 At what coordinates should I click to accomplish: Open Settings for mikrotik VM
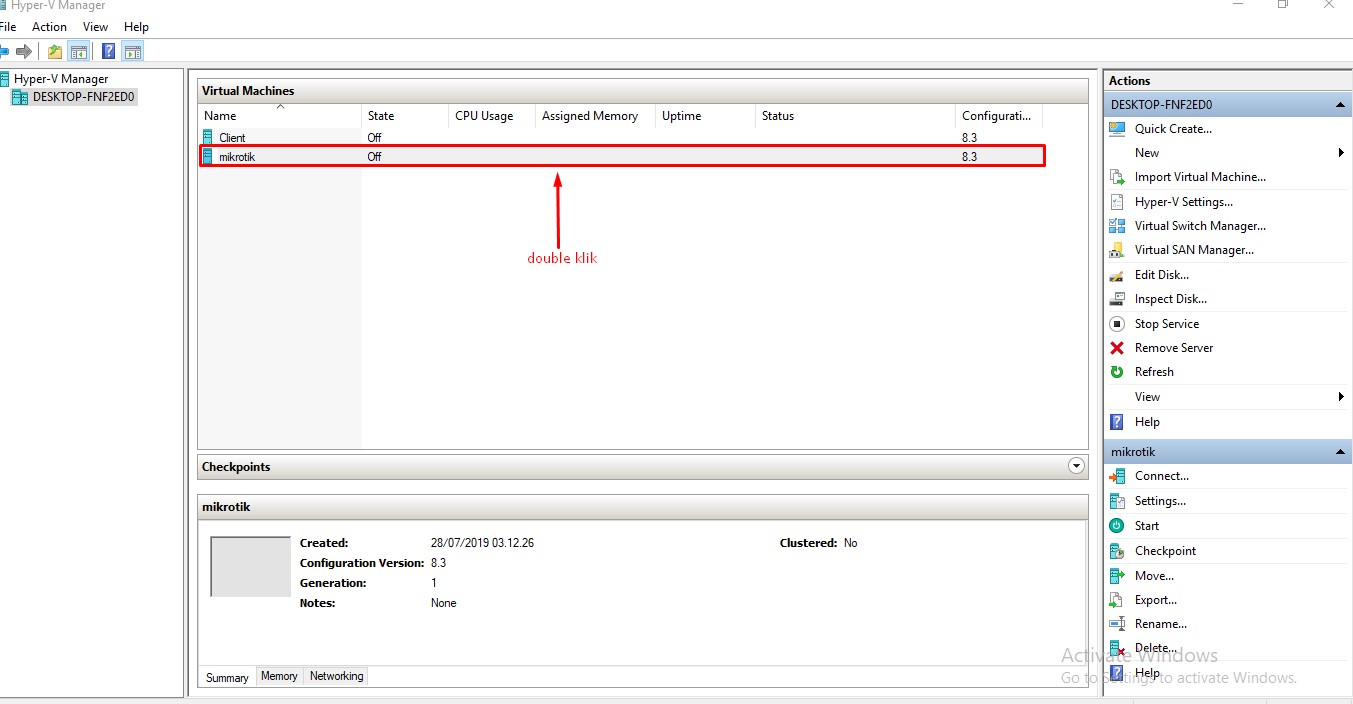[x=1160, y=501]
